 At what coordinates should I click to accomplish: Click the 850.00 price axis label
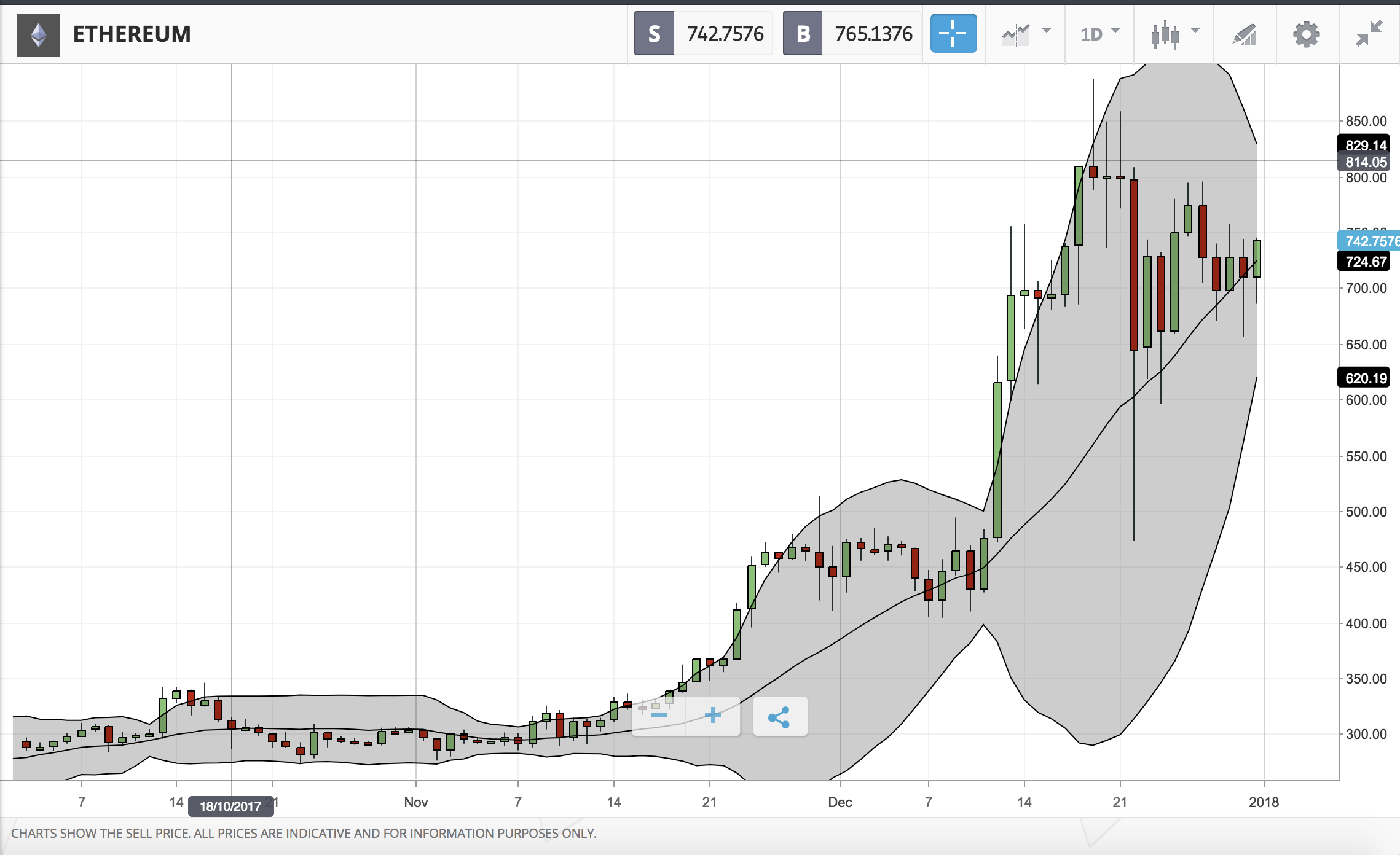(x=1366, y=121)
